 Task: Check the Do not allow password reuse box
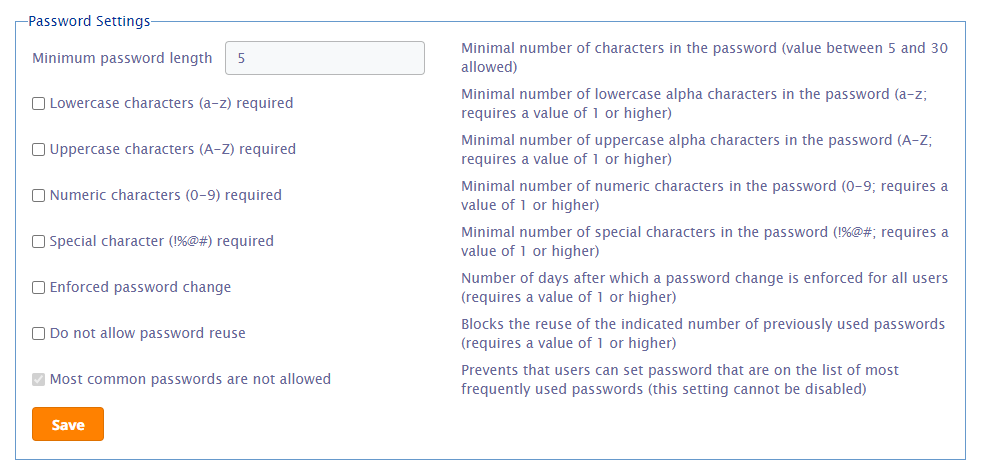(x=39, y=333)
